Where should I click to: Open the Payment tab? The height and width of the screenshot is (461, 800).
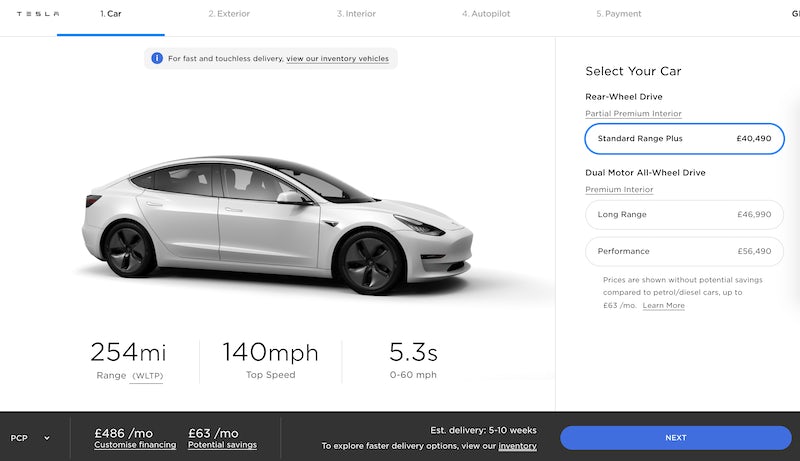point(618,14)
